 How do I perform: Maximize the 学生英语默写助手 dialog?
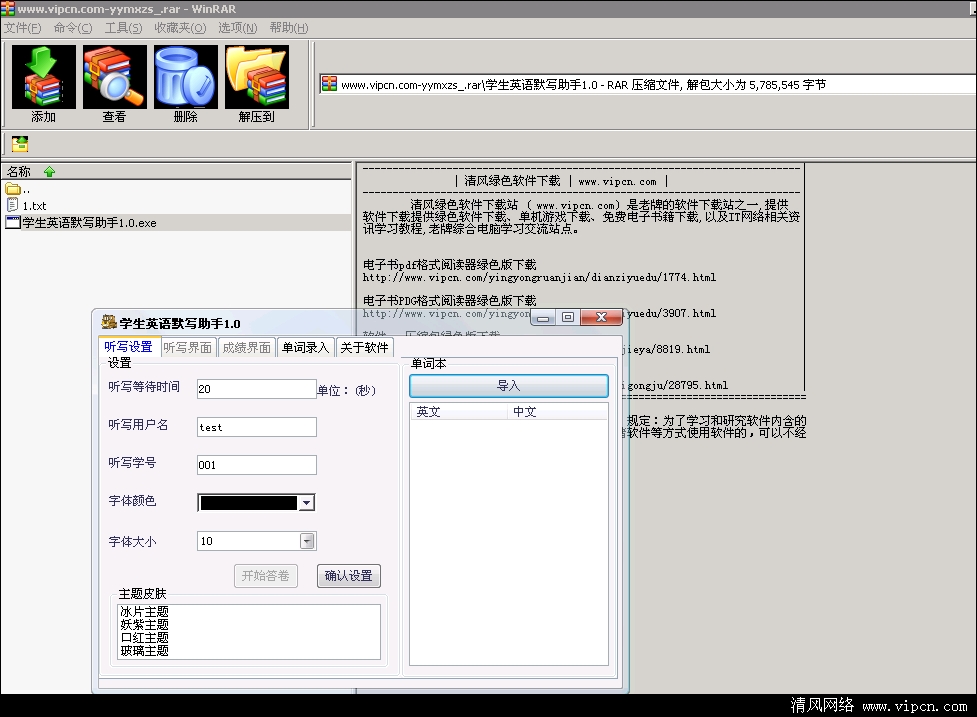[568, 317]
